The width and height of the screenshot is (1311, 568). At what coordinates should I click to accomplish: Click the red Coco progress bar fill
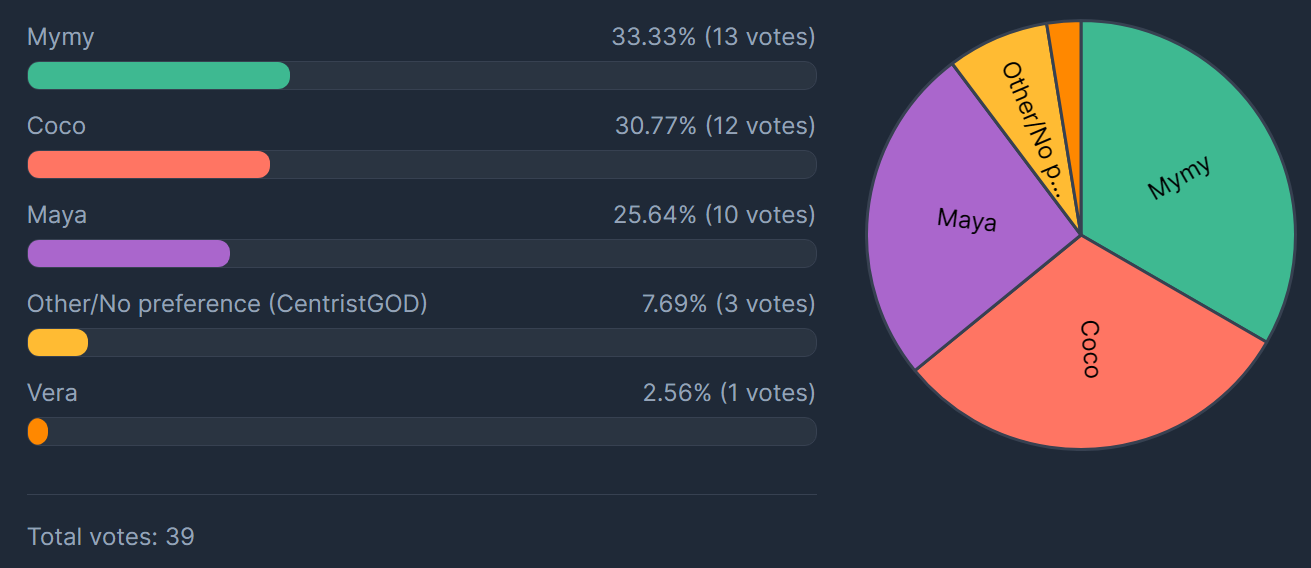(148, 165)
